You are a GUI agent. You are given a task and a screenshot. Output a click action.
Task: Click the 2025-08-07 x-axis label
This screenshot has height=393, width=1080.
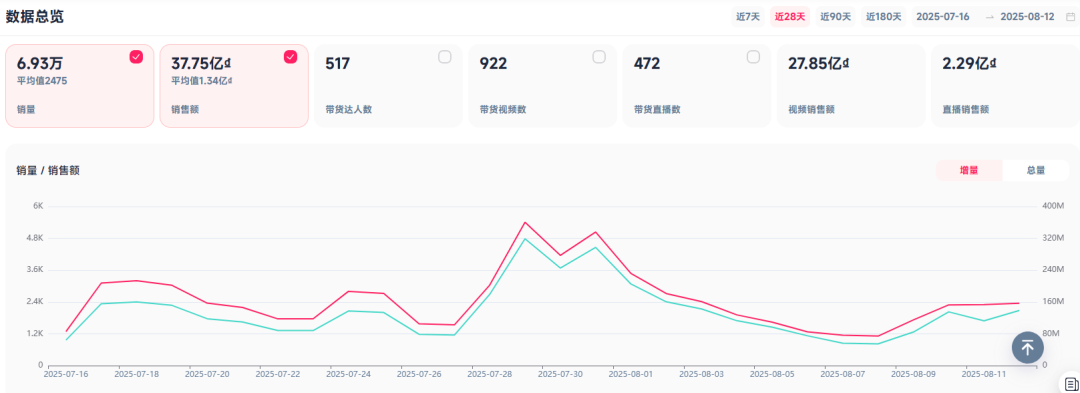click(843, 374)
